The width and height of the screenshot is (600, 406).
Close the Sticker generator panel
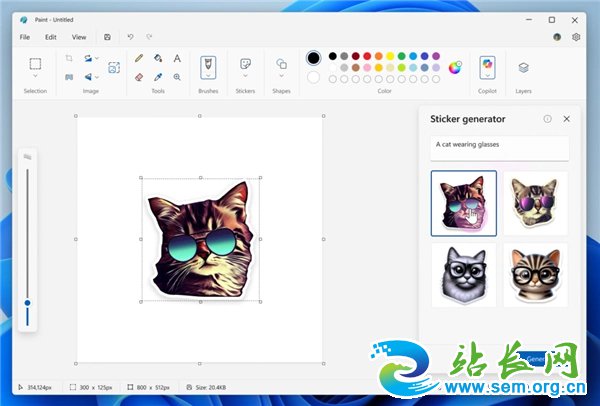567,119
